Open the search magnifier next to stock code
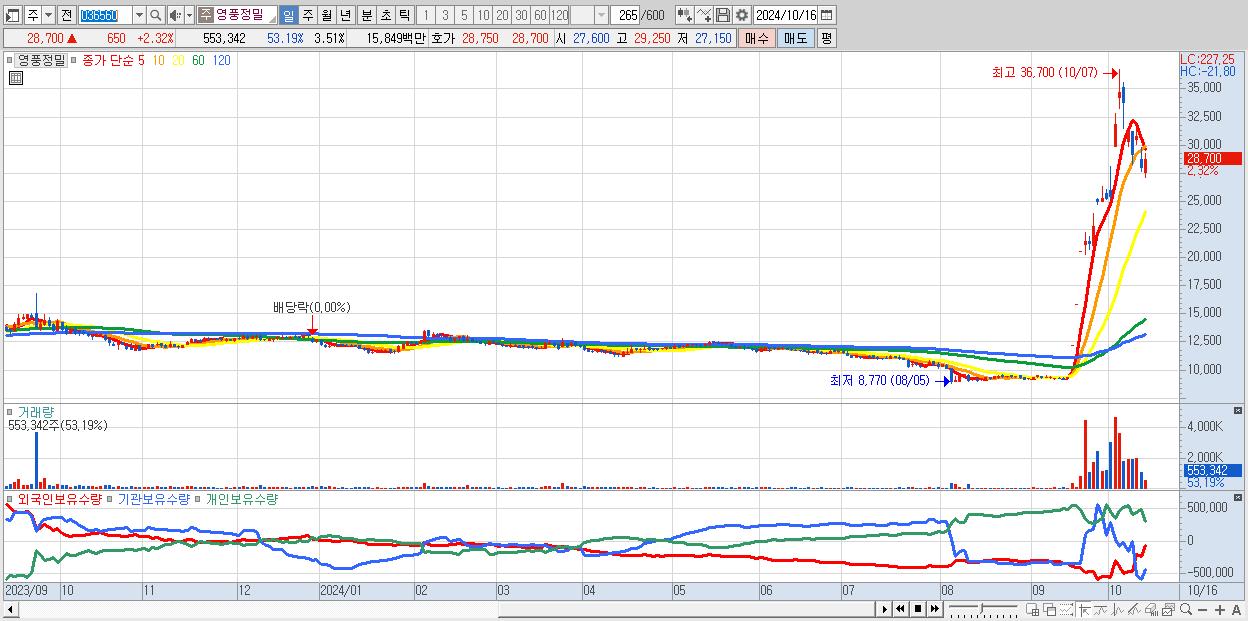 tap(156, 15)
